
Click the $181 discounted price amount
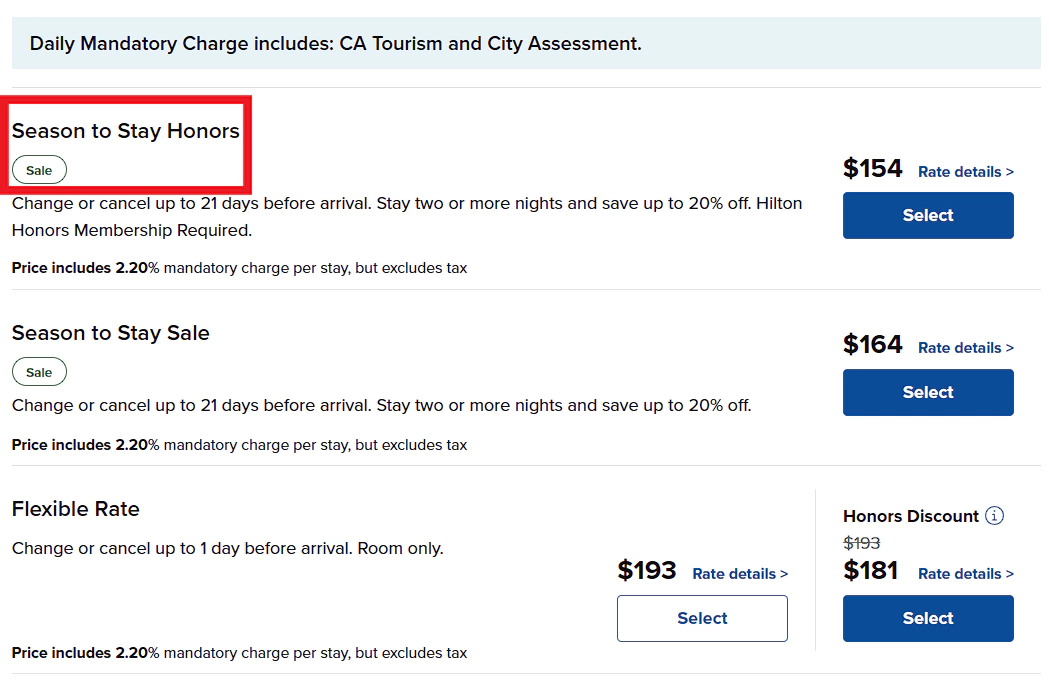(870, 571)
